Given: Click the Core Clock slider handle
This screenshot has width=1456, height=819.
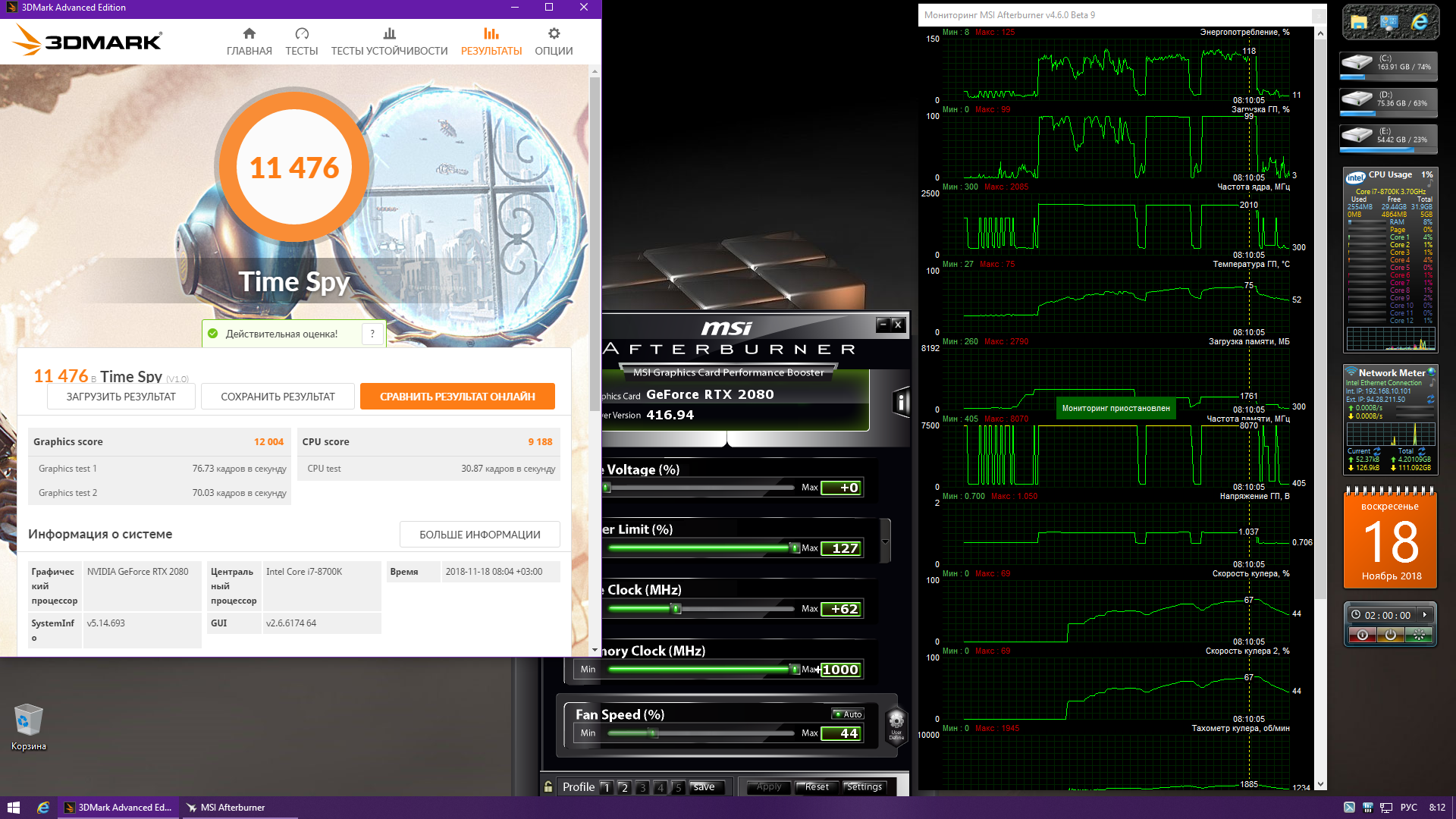Looking at the screenshot, I should pyautogui.click(x=676, y=609).
